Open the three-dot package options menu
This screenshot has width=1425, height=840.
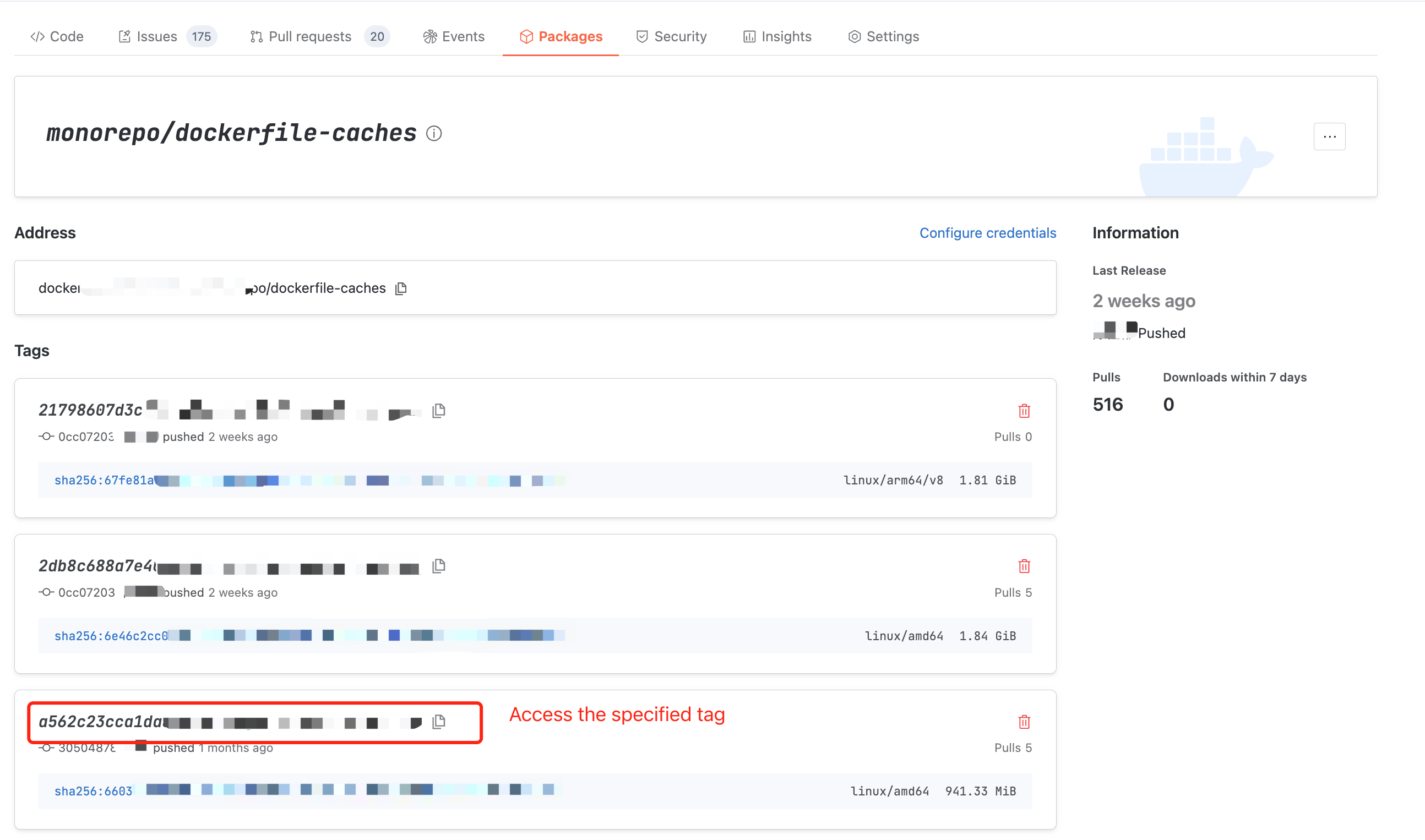1329,137
